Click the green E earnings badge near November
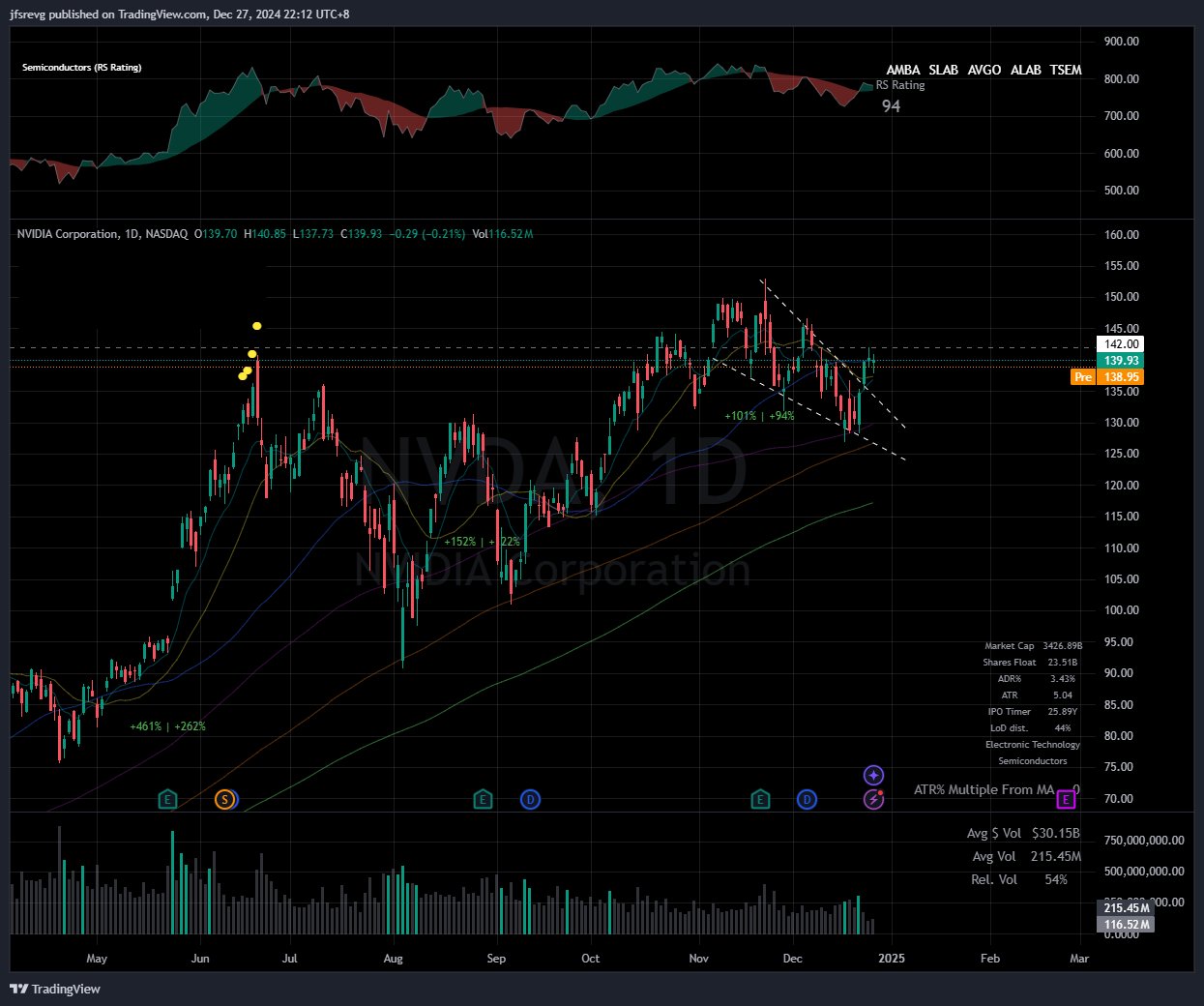The width and height of the screenshot is (1204, 1006). click(759, 800)
